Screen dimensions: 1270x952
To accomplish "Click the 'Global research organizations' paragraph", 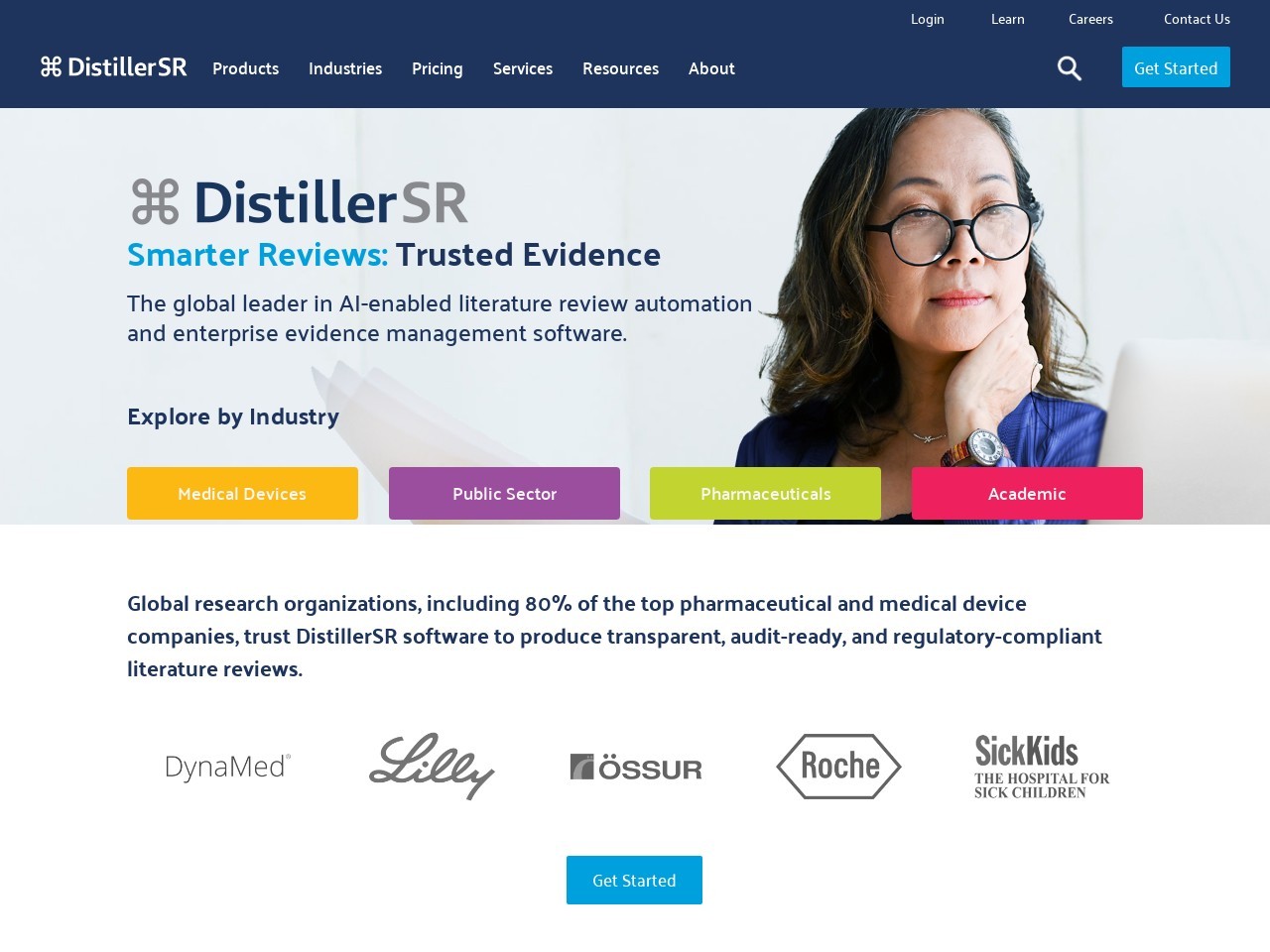I will point(614,636).
